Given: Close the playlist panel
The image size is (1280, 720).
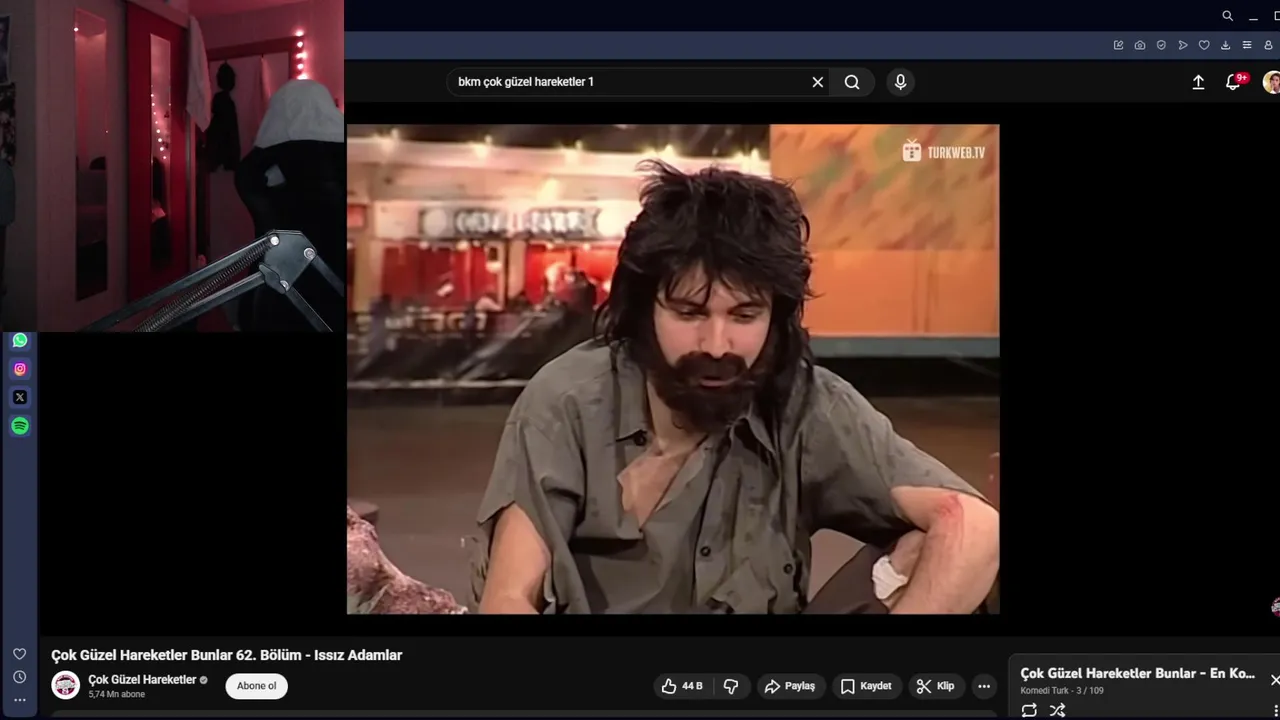Looking at the screenshot, I should point(1274,680).
